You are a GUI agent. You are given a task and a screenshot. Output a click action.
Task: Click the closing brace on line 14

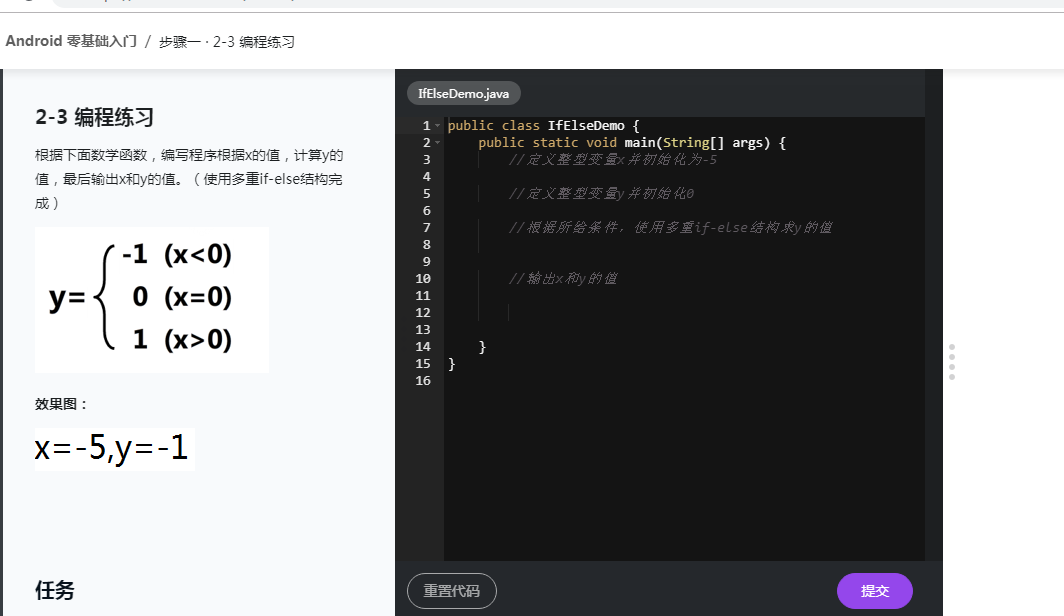pos(482,347)
